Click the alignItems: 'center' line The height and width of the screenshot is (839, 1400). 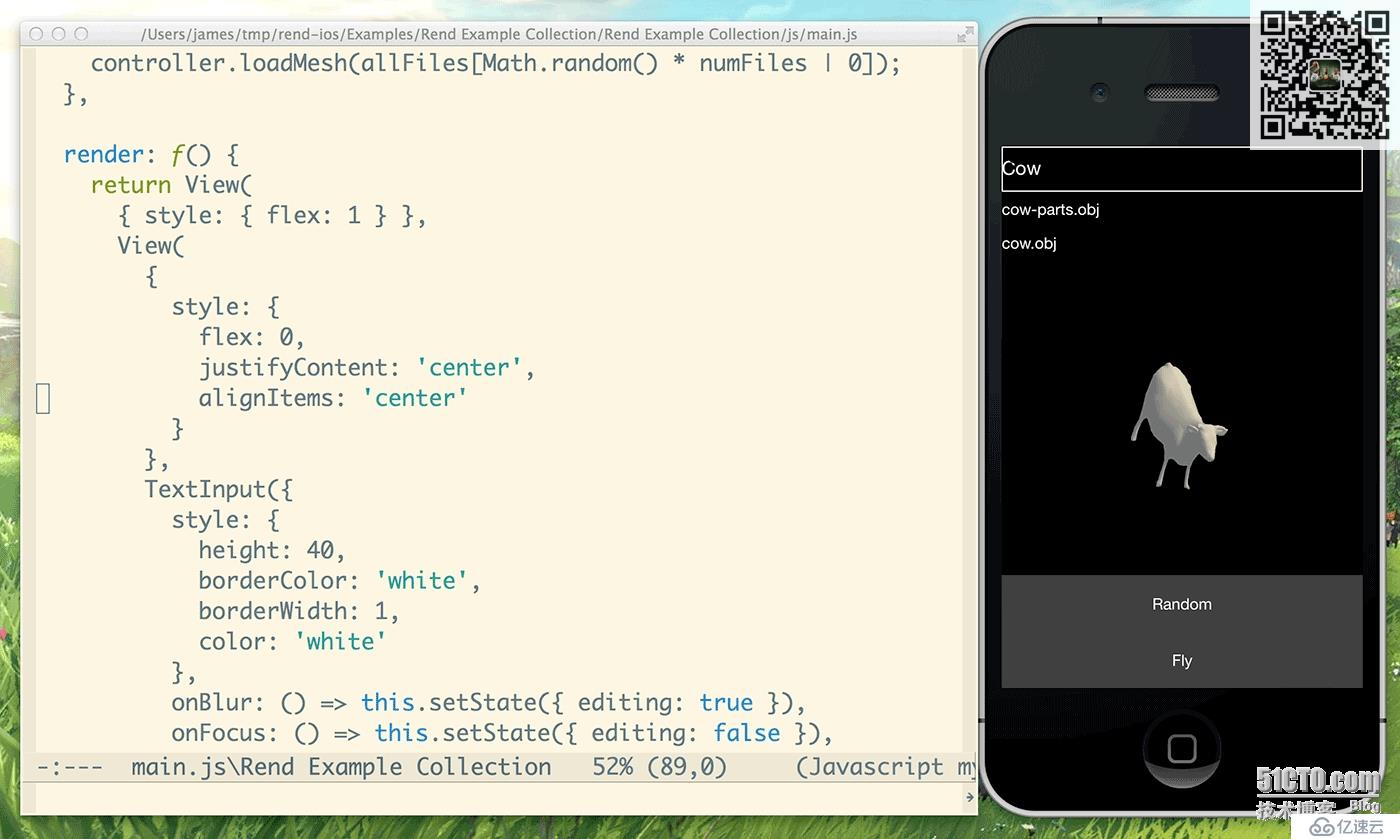[333, 398]
